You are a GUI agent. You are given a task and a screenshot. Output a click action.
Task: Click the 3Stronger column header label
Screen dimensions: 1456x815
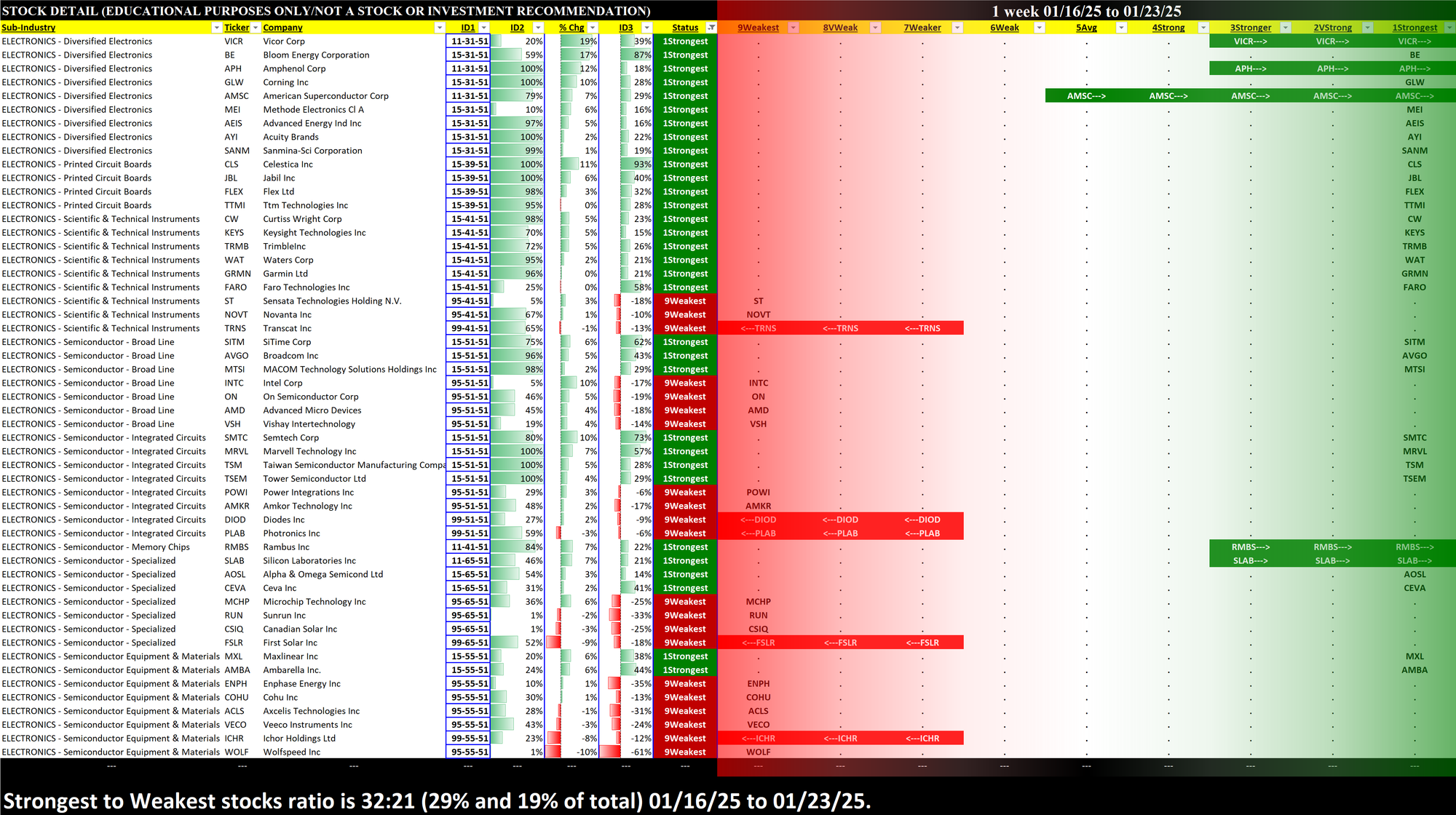[1250, 28]
